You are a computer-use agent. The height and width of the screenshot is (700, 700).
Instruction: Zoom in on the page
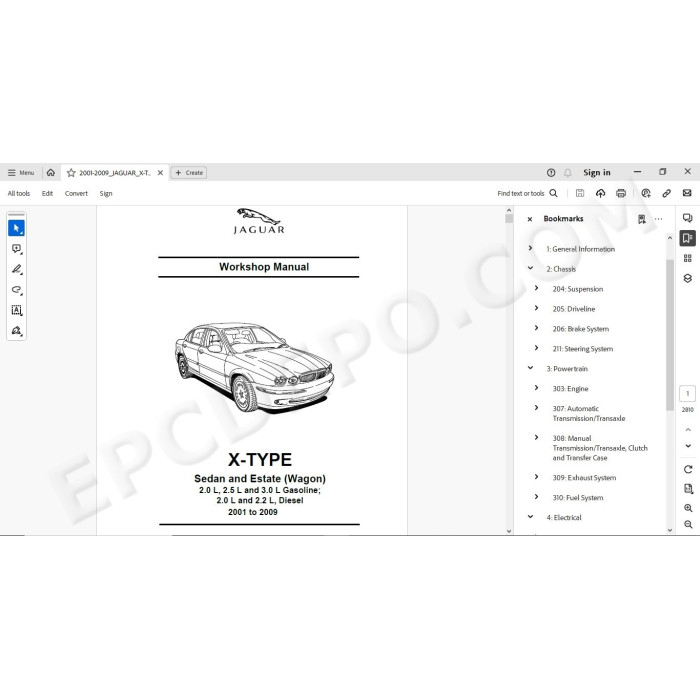pyautogui.click(x=688, y=508)
